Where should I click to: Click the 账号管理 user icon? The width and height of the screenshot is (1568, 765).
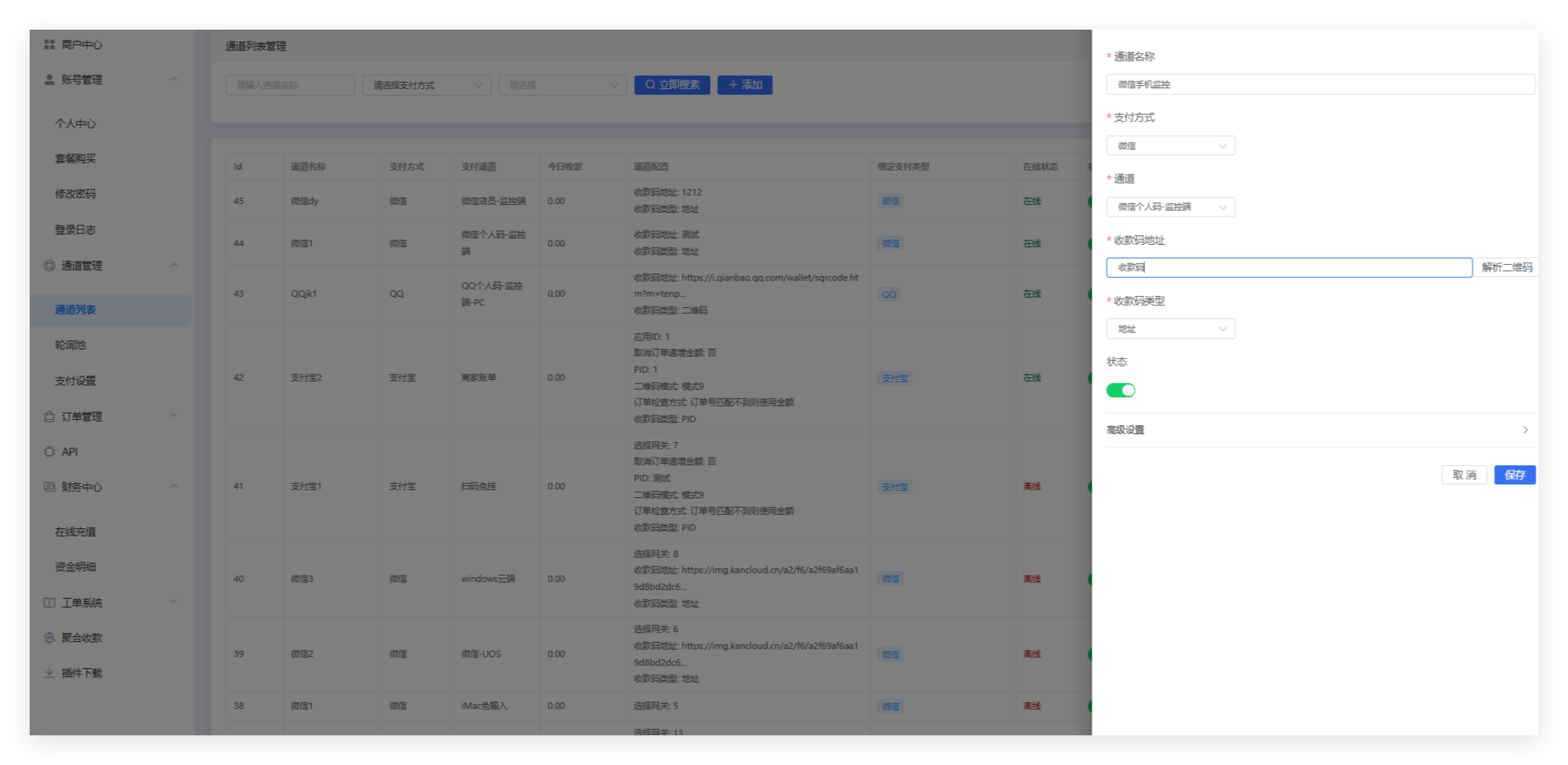pyautogui.click(x=50, y=79)
